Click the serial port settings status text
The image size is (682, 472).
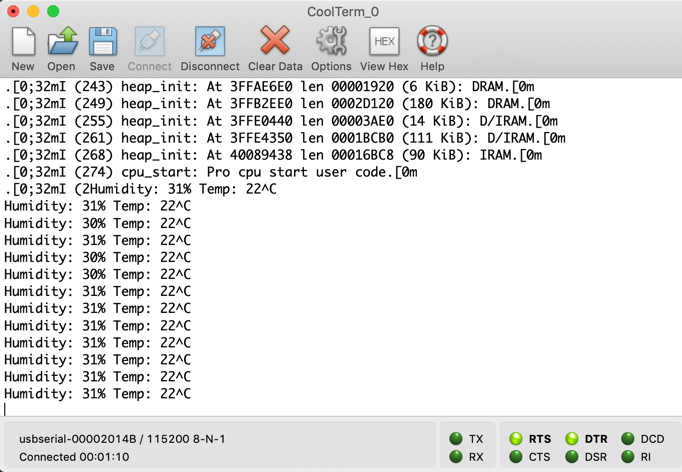122,439
